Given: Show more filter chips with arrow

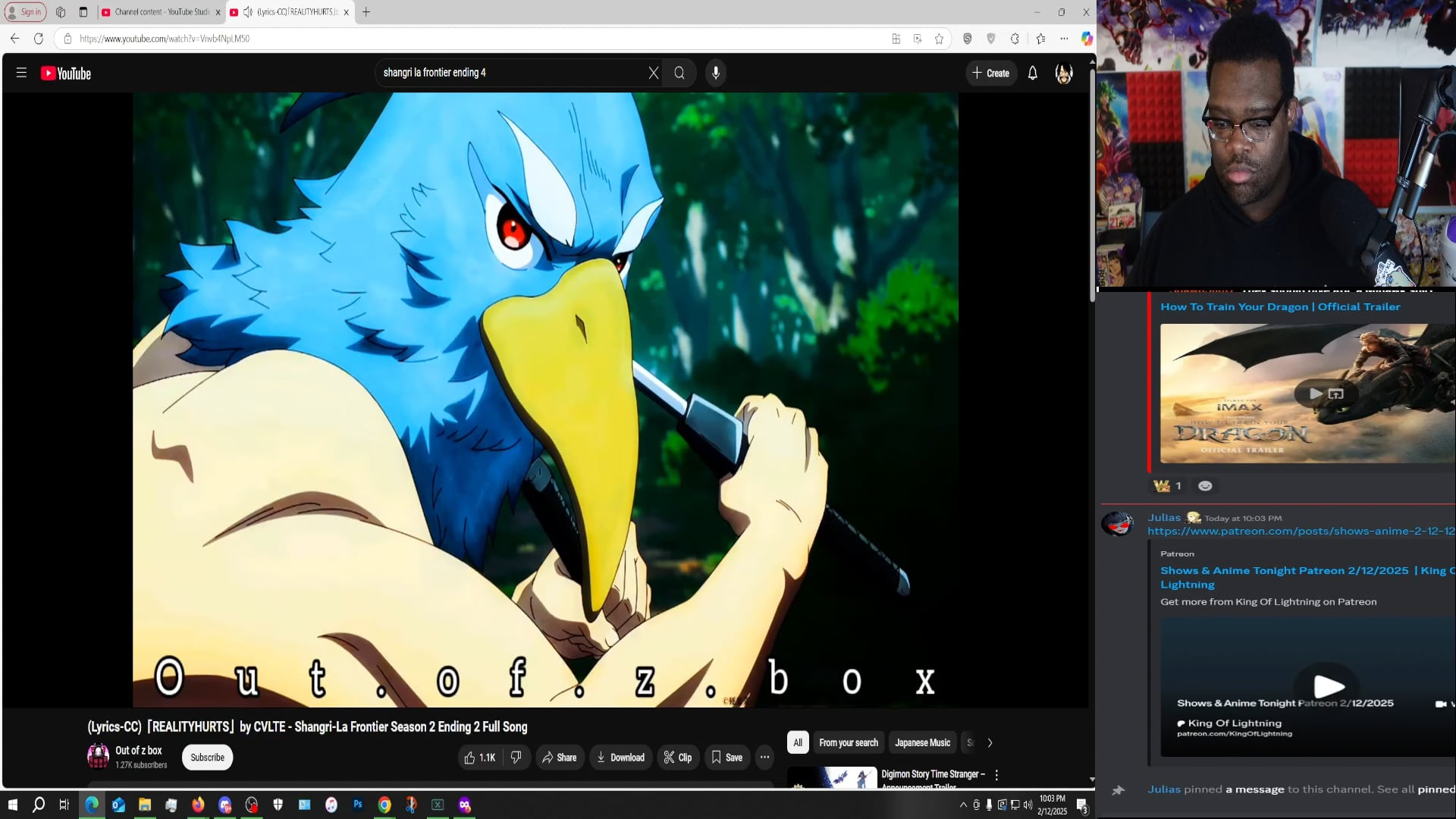Looking at the screenshot, I should point(990,743).
